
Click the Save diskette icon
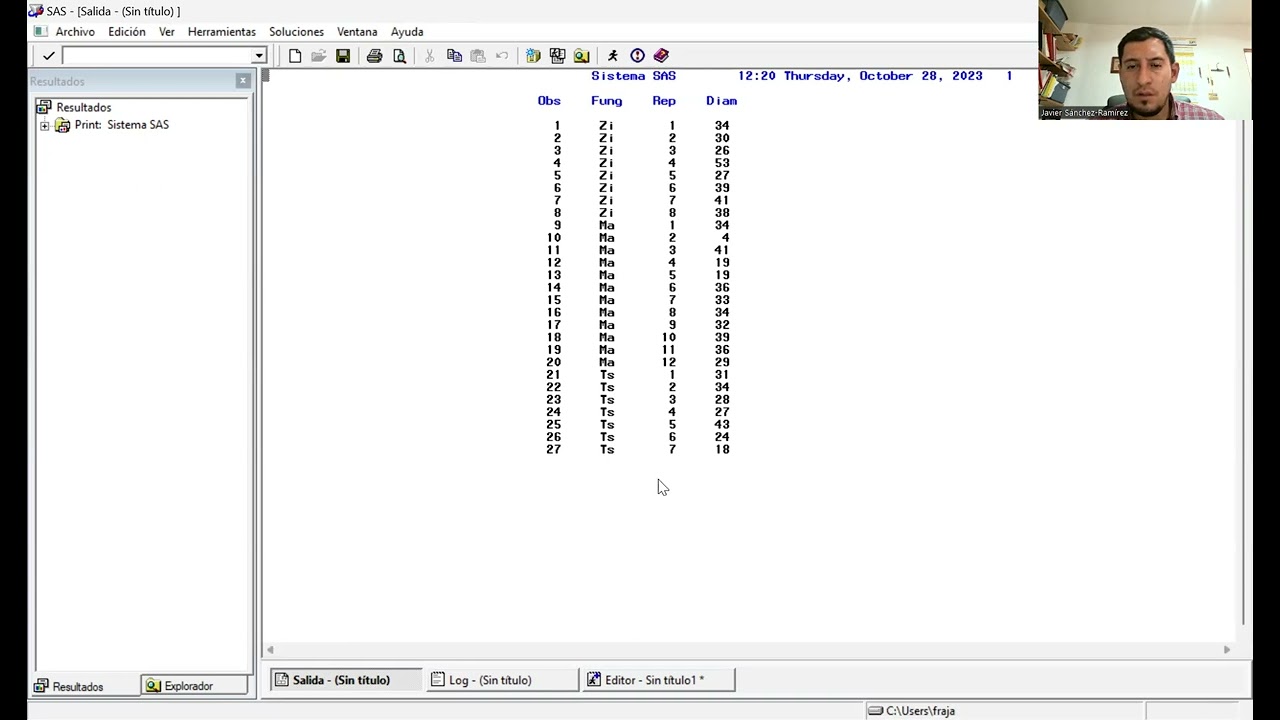pyautogui.click(x=343, y=56)
